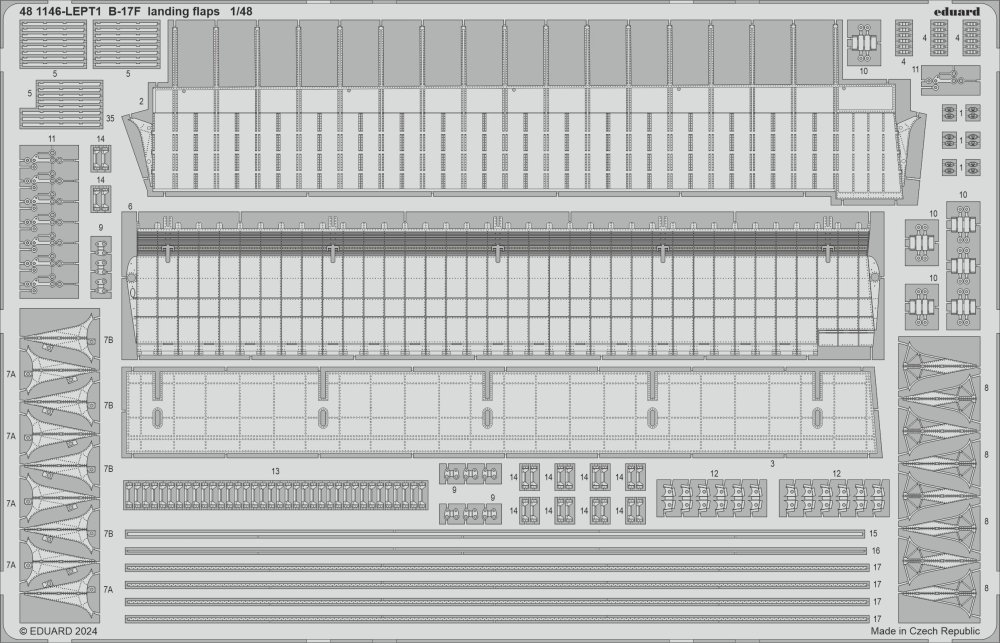Click the thin strip labeled 16

(x=495, y=551)
